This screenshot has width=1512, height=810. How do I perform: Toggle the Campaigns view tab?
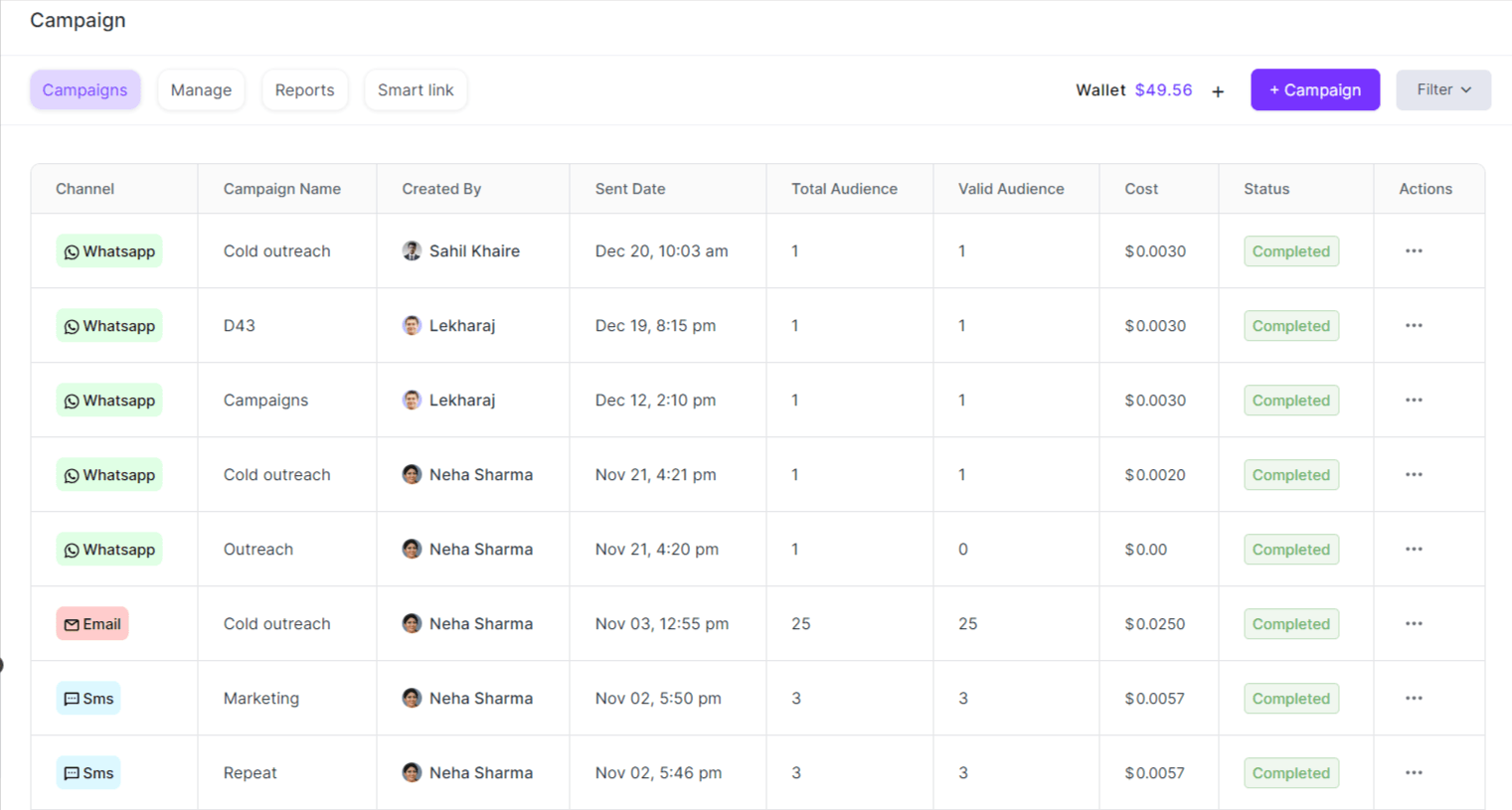(84, 89)
